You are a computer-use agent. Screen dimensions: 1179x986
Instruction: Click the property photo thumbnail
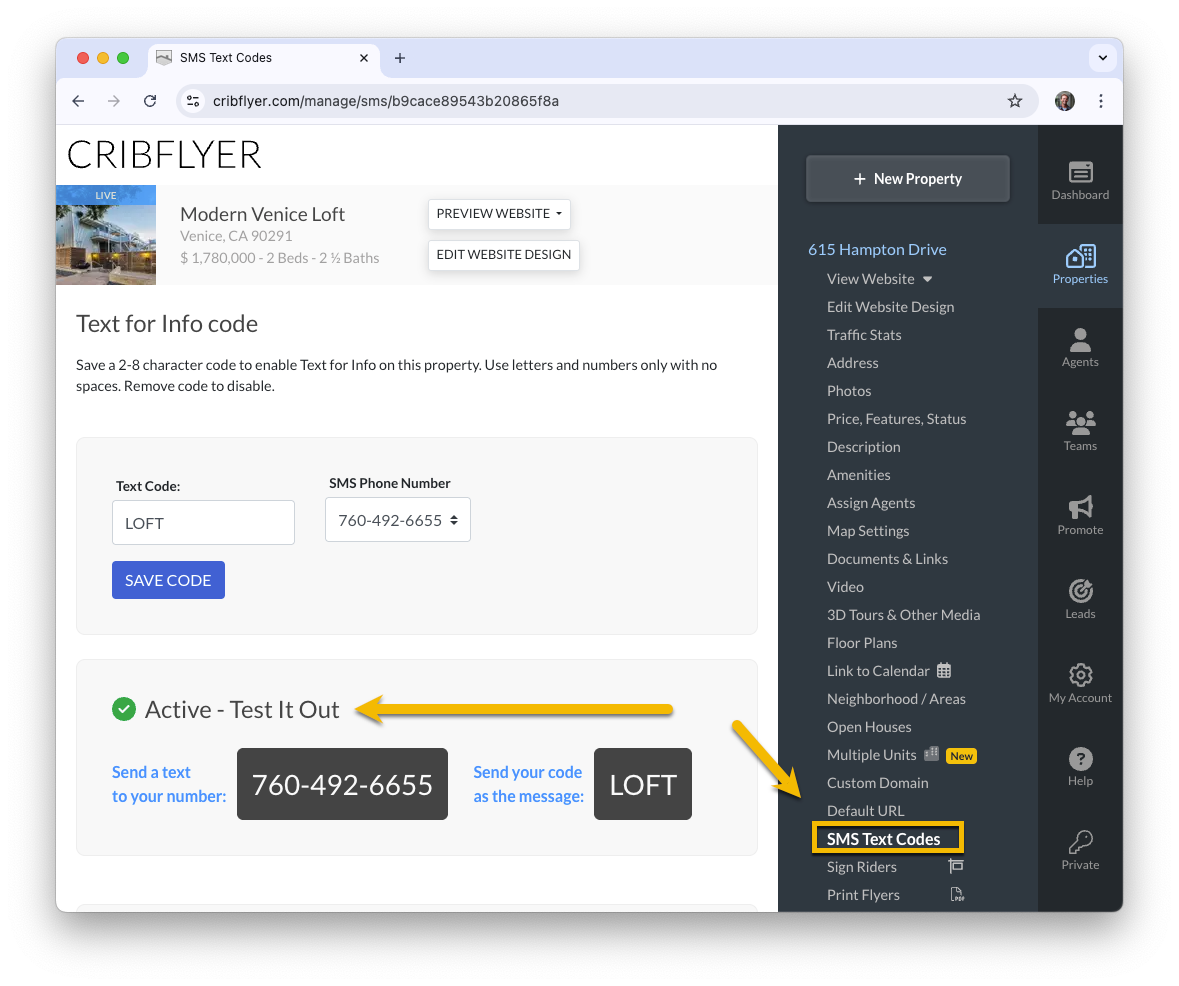[x=106, y=235]
